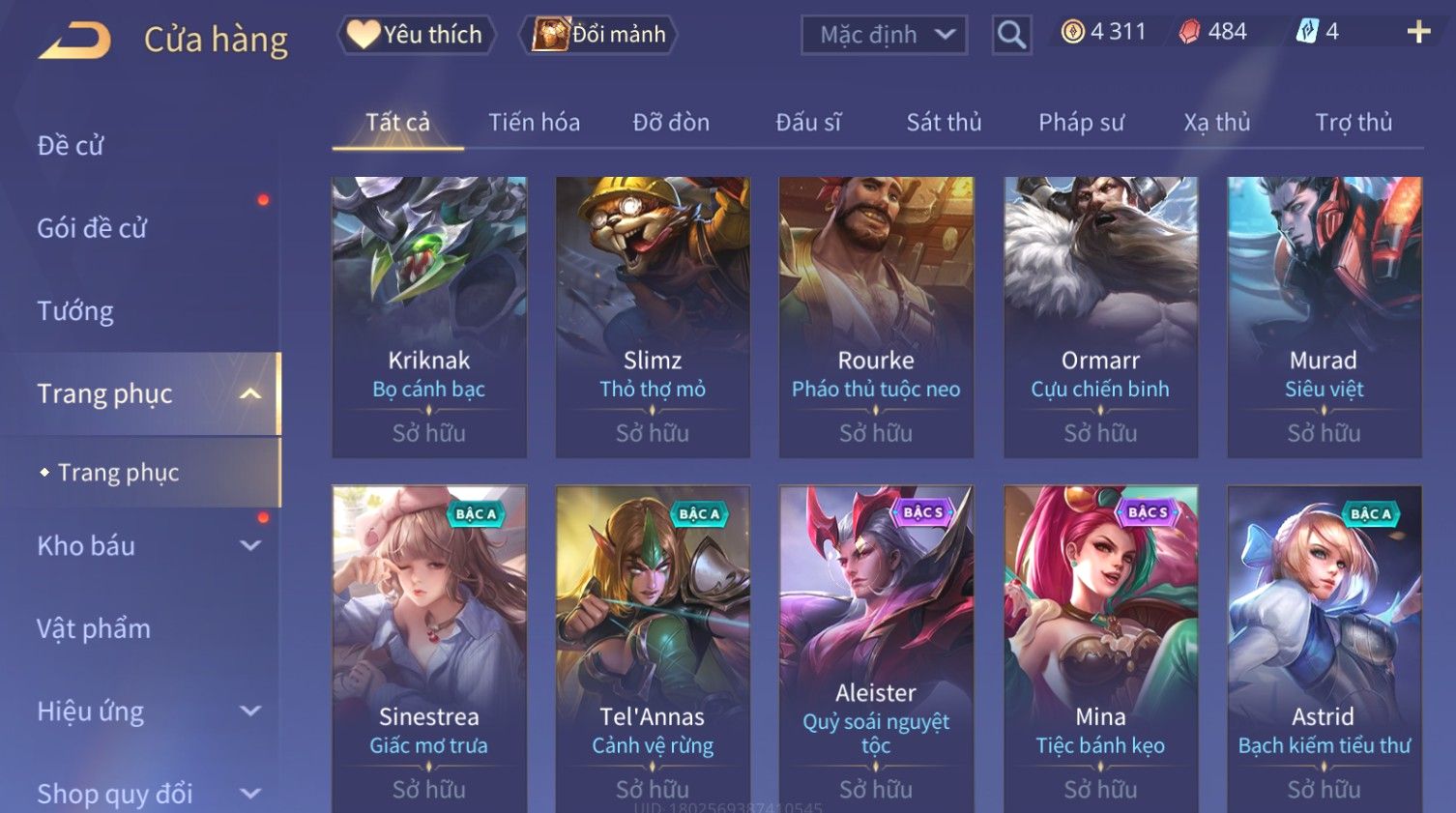
Task: Open the Mặc định sort dropdown
Action: click(x=884, y=36)
